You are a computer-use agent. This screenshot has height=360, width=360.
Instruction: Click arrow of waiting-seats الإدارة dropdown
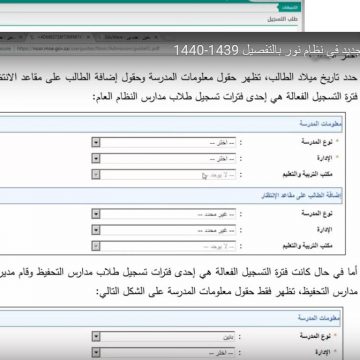click(96, 230)
